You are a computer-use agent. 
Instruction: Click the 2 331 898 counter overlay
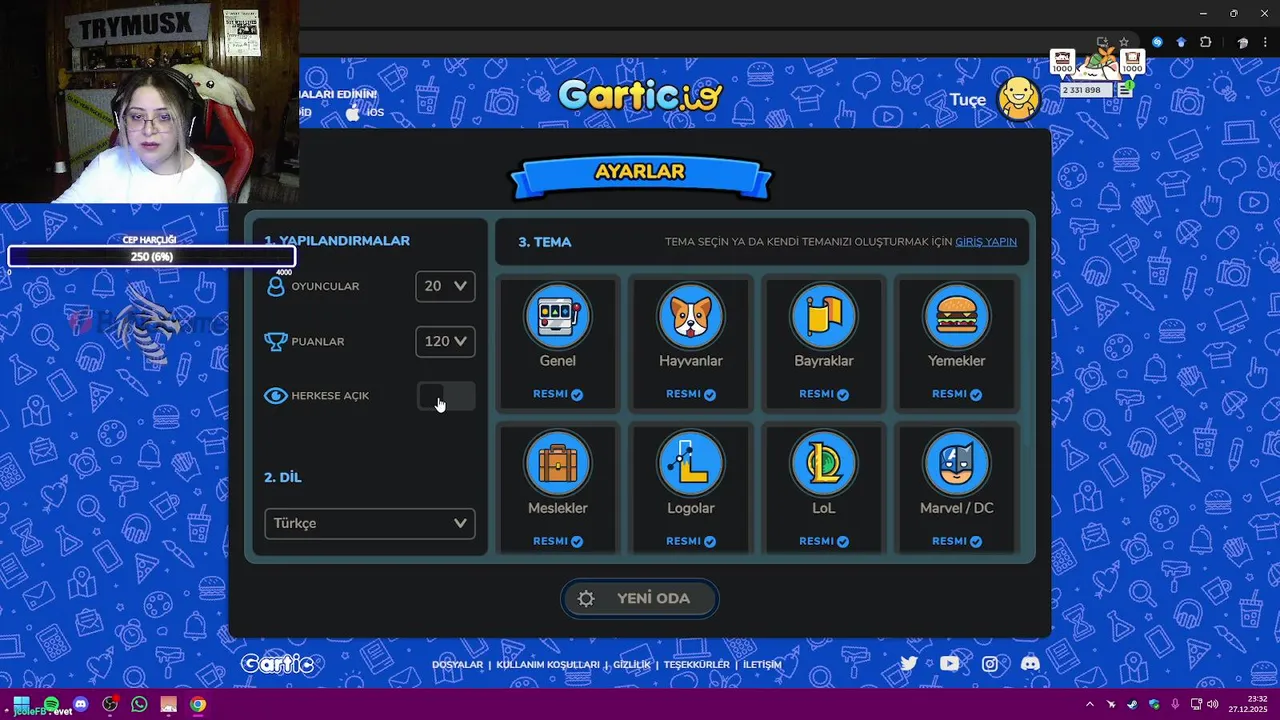click(x=1086, y=90)
